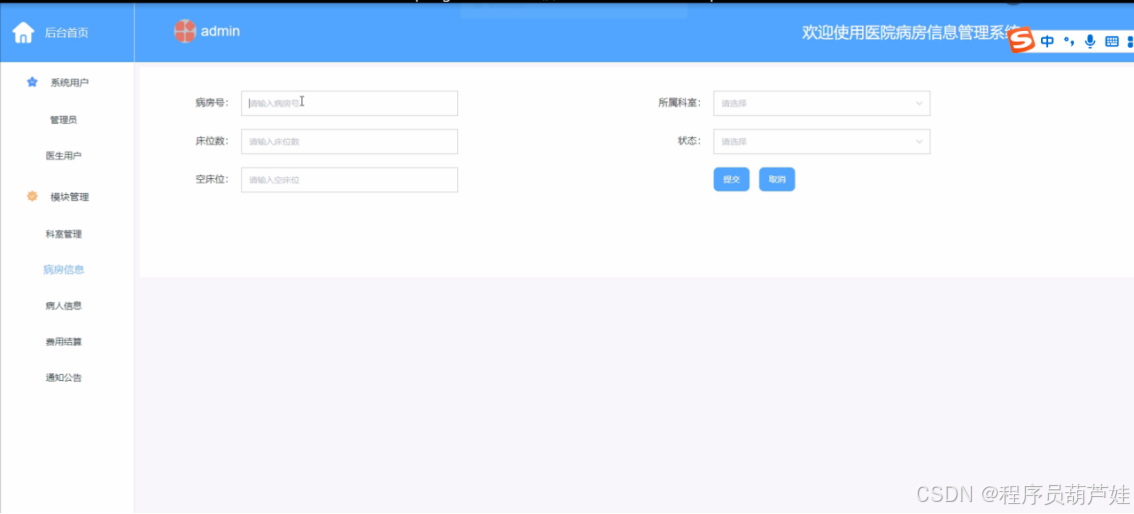Select 病房信息 in the sidebar
The height and width of the screenshot is (514, 1134).
click(64, 270)
